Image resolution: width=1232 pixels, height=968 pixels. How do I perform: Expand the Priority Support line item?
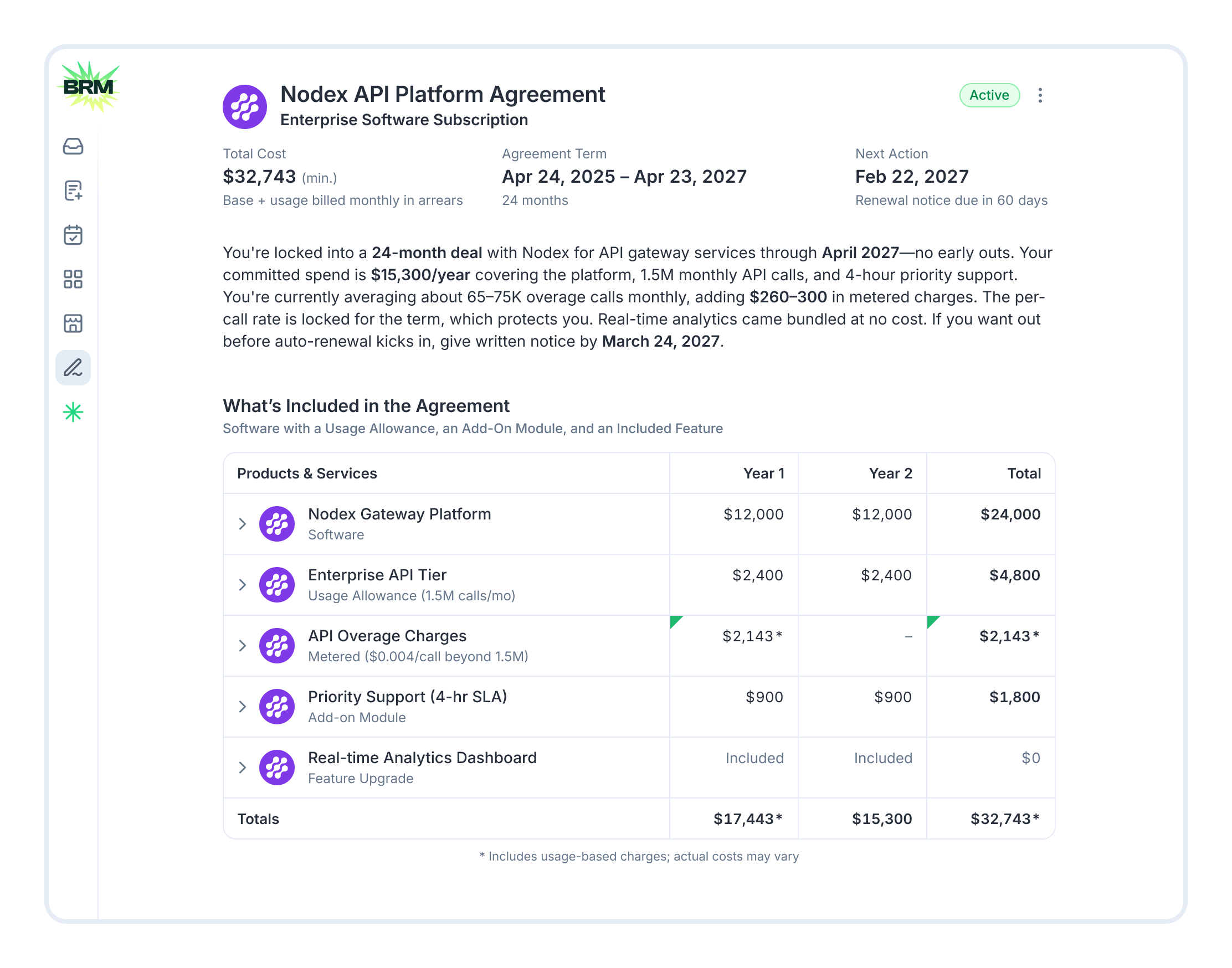click(x=243, y=706)
